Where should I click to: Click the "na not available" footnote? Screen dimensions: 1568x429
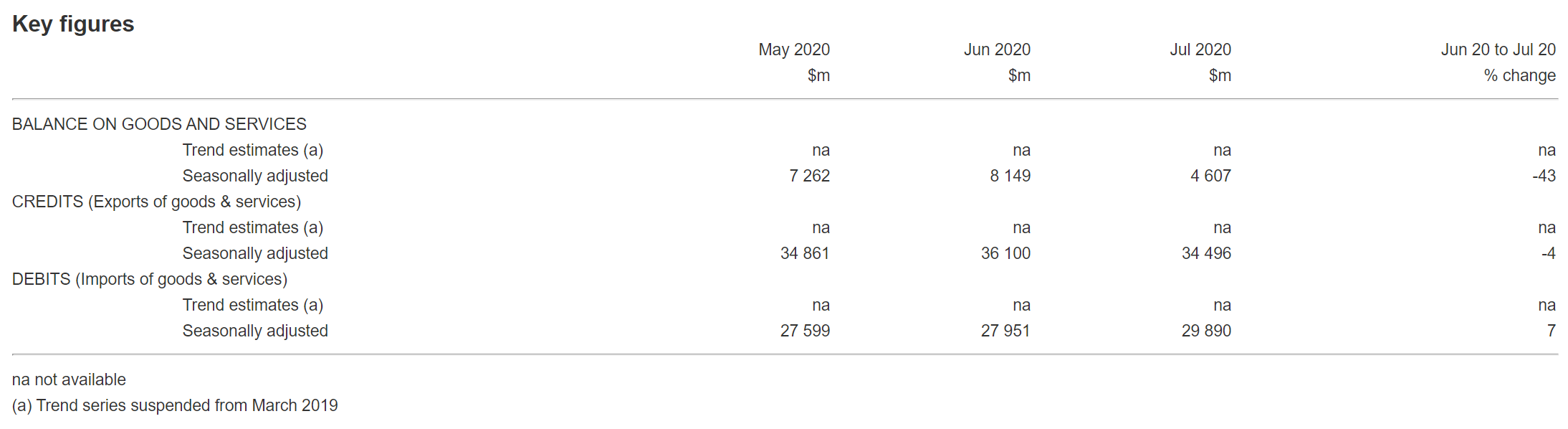click(x=69, y=379)
